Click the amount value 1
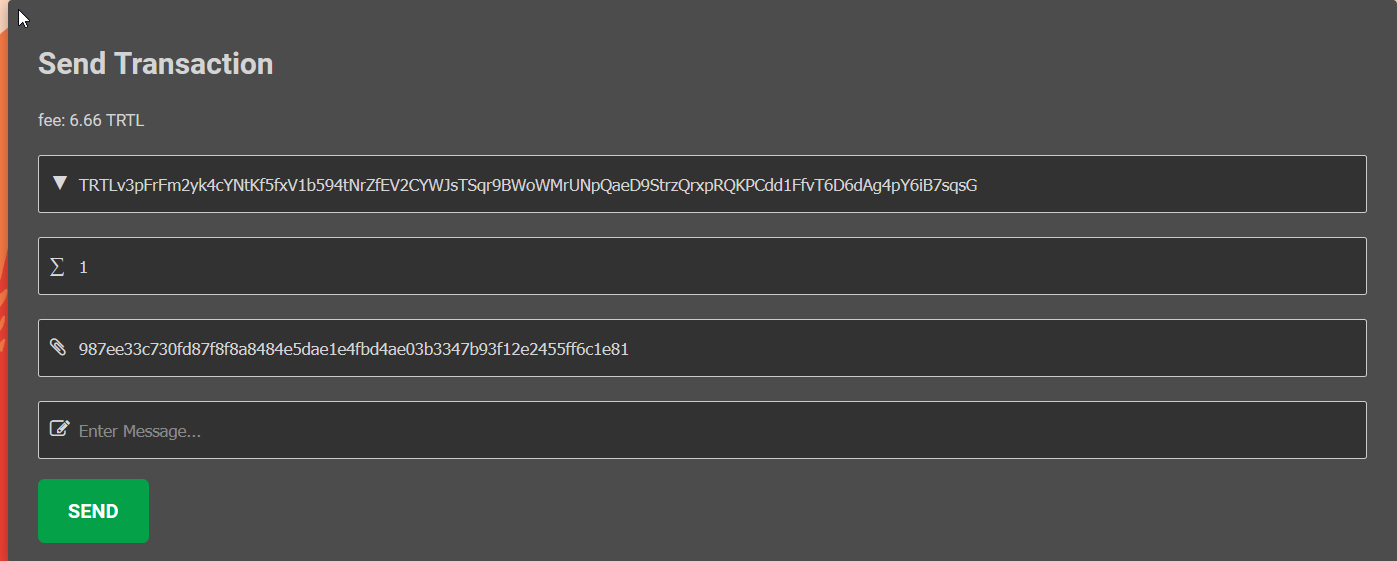The image size is (1397, 561). (84, 267)
